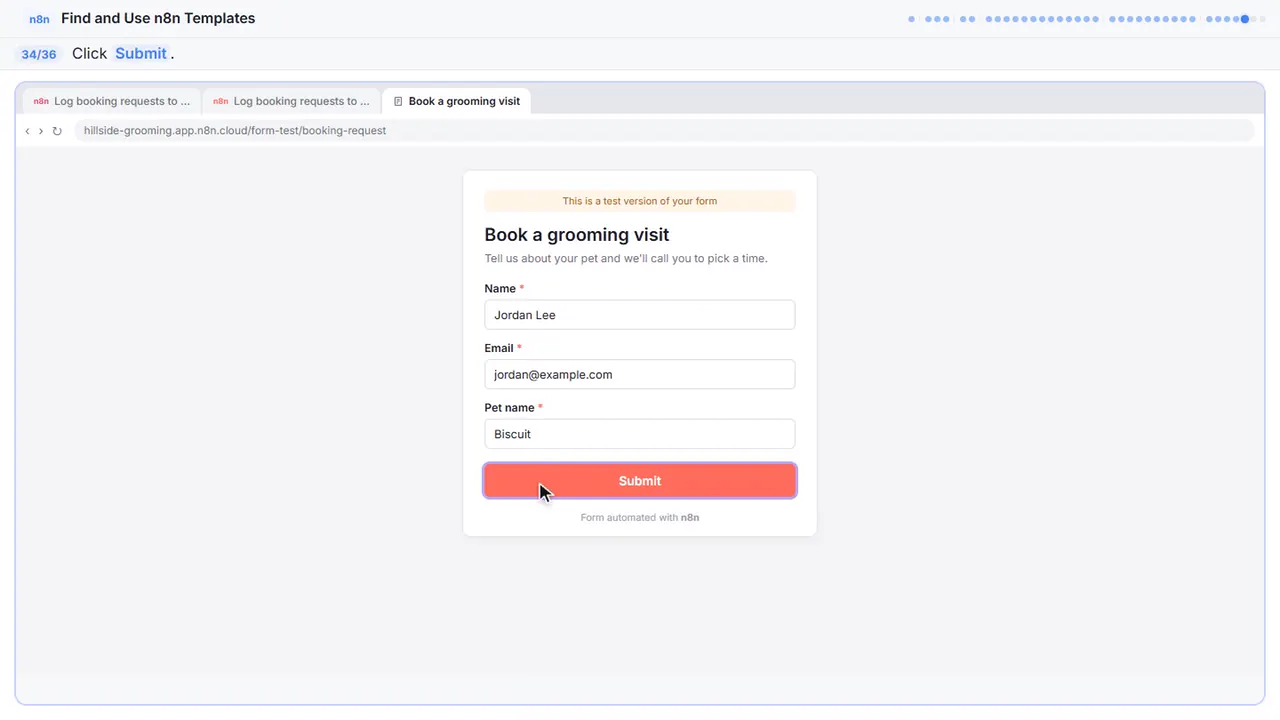Click the title Find and Use n8n Templates

(x=158, y=18)
